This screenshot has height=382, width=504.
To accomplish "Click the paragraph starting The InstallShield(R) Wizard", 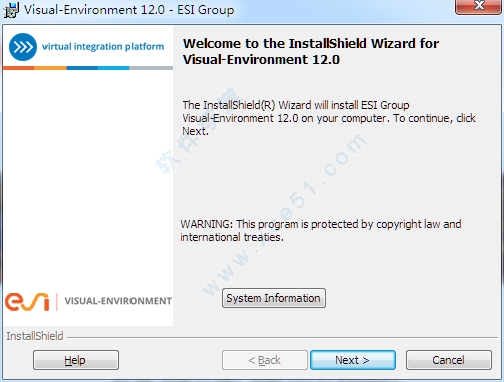I will 329,118.
